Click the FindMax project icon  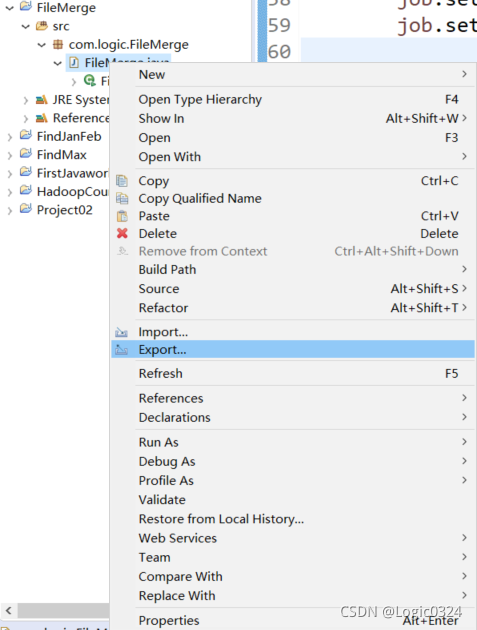26,154
